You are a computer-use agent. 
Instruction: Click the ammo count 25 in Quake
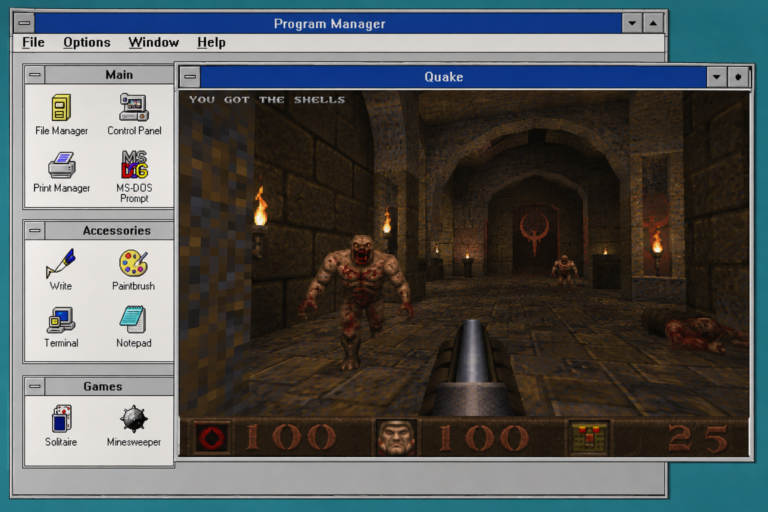698,439
